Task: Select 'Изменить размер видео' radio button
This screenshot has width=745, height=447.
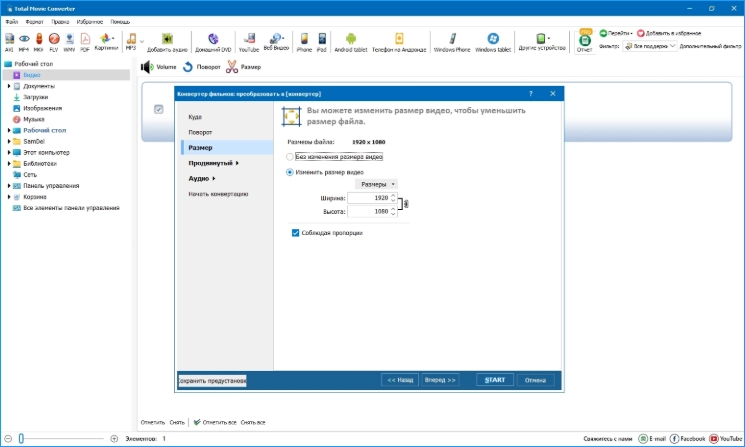Action: (x=290, y=172)
